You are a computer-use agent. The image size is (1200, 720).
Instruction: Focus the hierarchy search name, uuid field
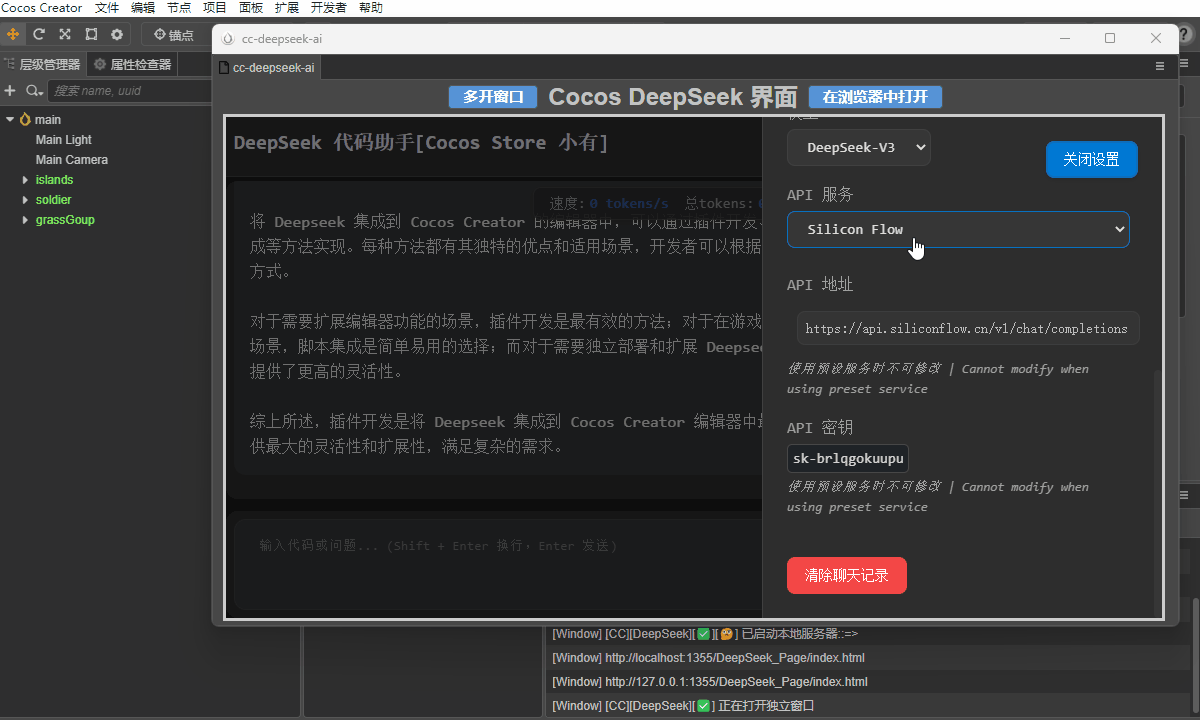tap(130, 91)
